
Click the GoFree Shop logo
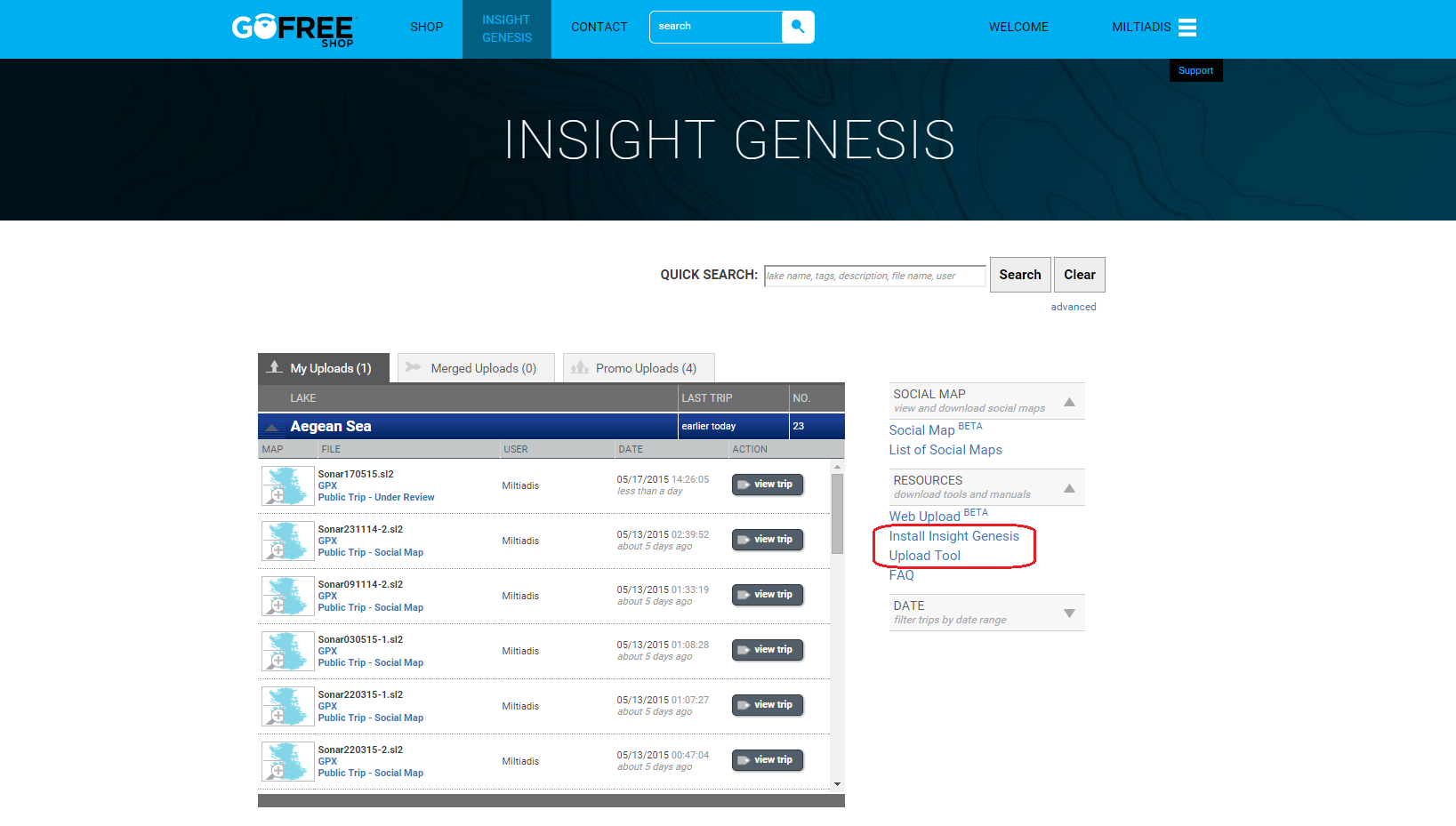(294, 30)
